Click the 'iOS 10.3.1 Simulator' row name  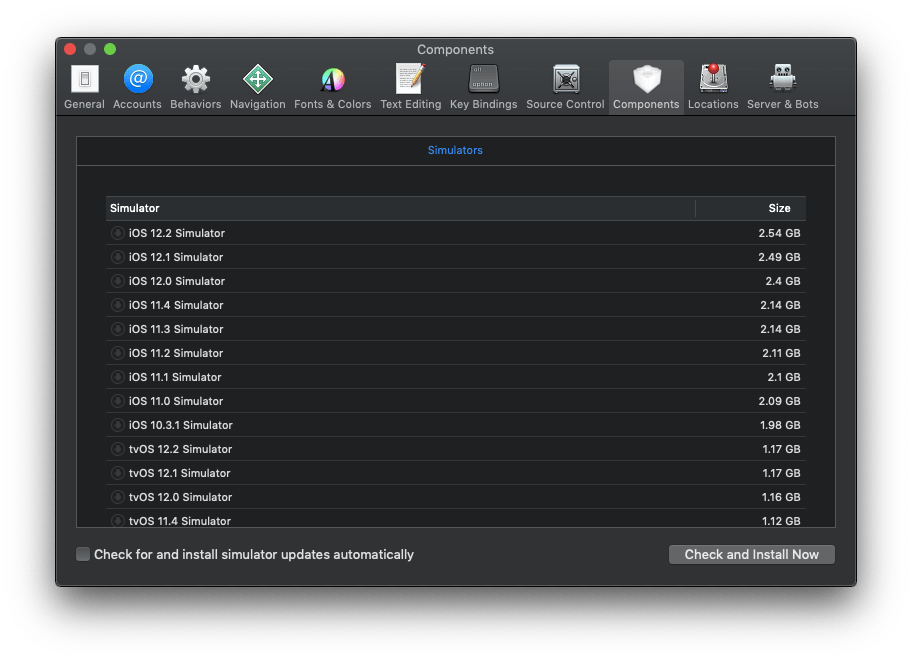[x=180, y=425]
